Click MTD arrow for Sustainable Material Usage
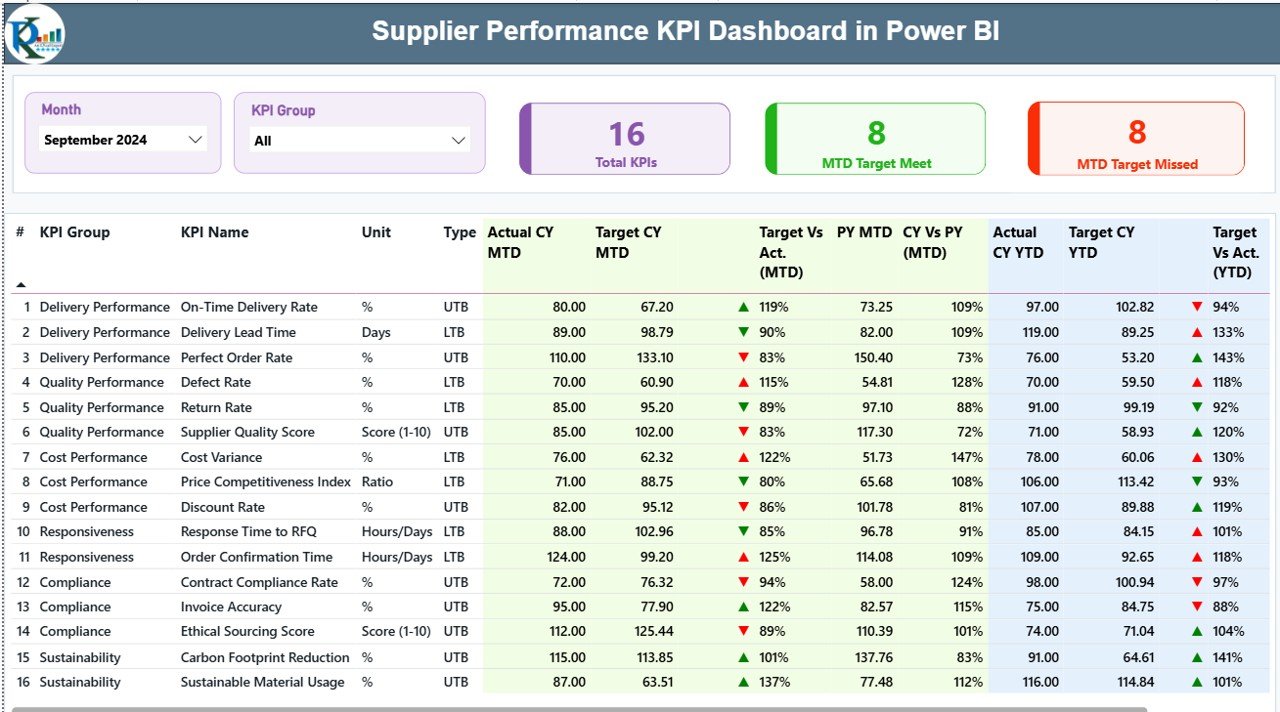 (743, 682)
